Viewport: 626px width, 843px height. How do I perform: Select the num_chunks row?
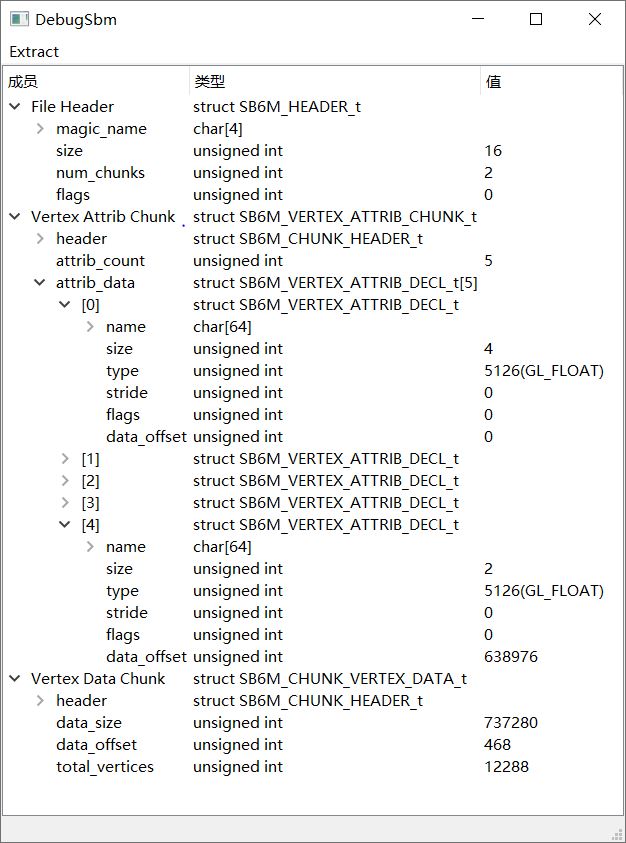312,173
